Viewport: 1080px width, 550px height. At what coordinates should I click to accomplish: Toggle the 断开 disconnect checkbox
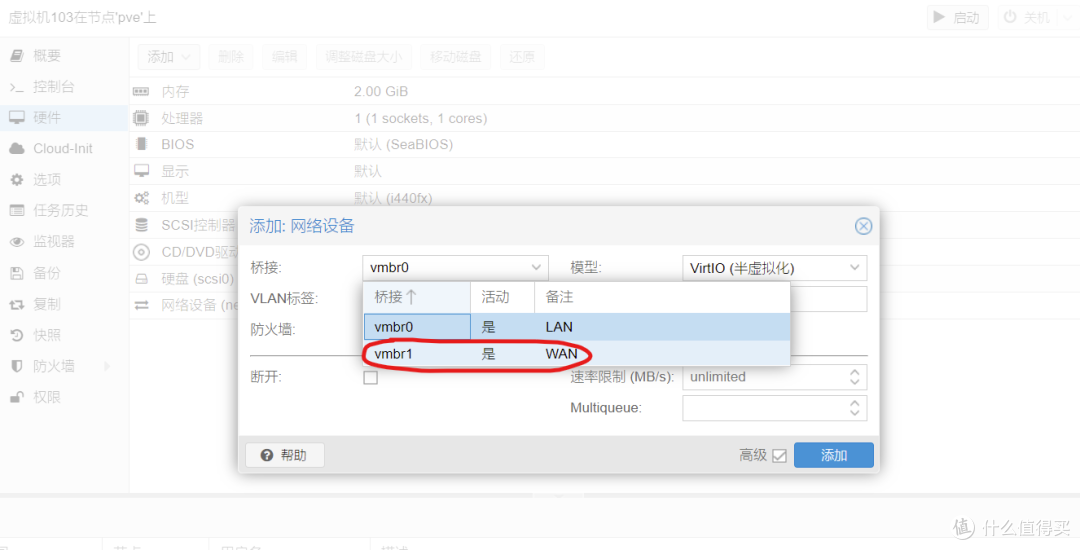coord(371,377)
